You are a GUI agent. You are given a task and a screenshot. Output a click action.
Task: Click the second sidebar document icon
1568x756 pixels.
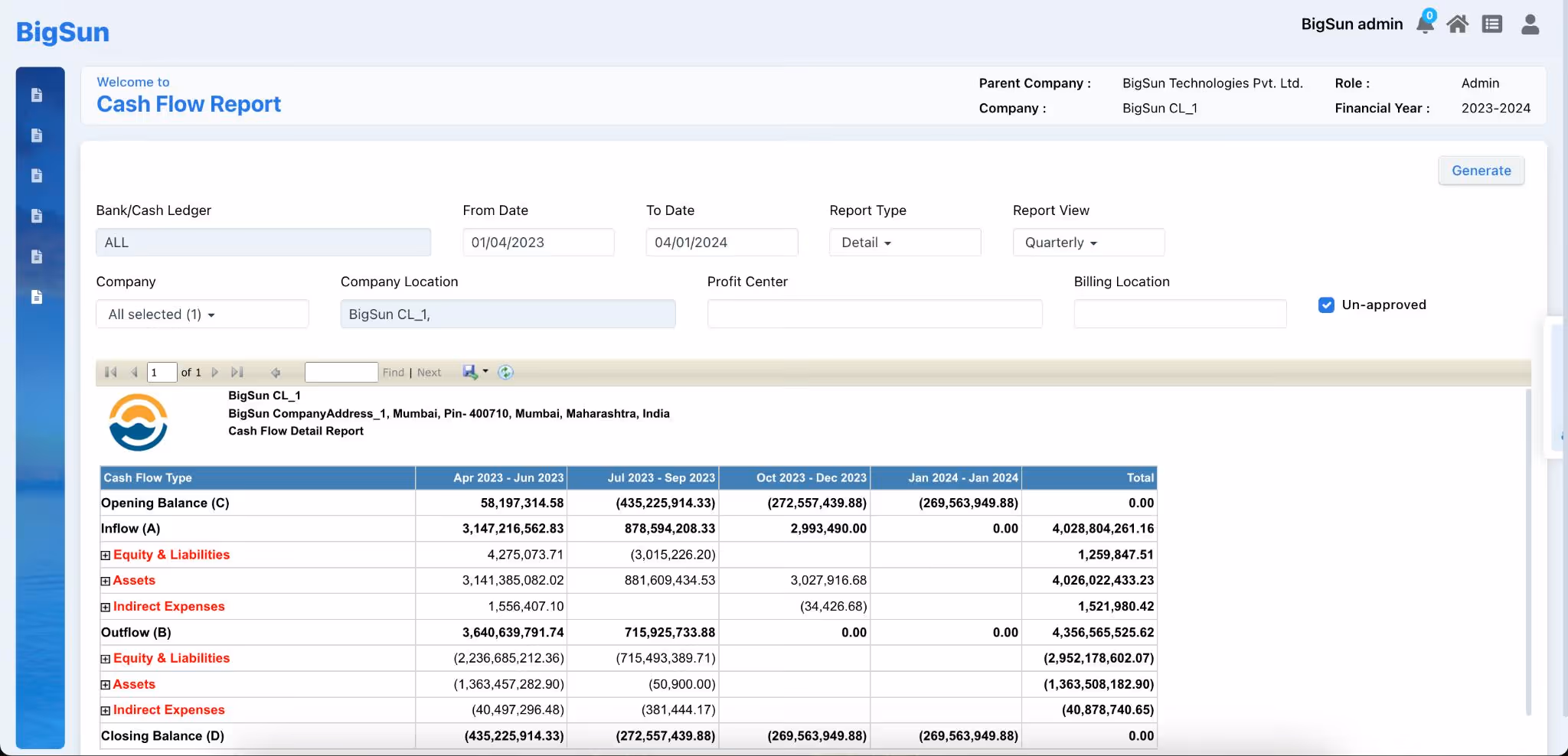tap(37, 135)
